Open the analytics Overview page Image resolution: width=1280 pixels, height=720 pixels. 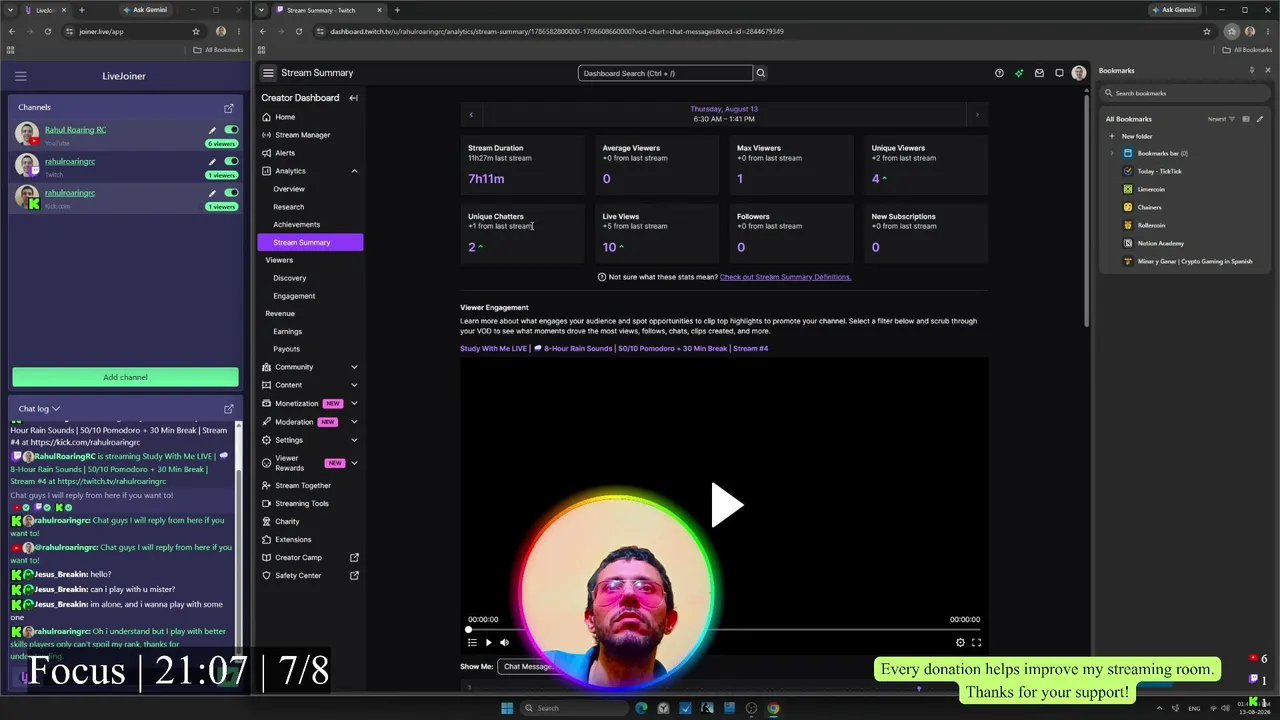289,189
